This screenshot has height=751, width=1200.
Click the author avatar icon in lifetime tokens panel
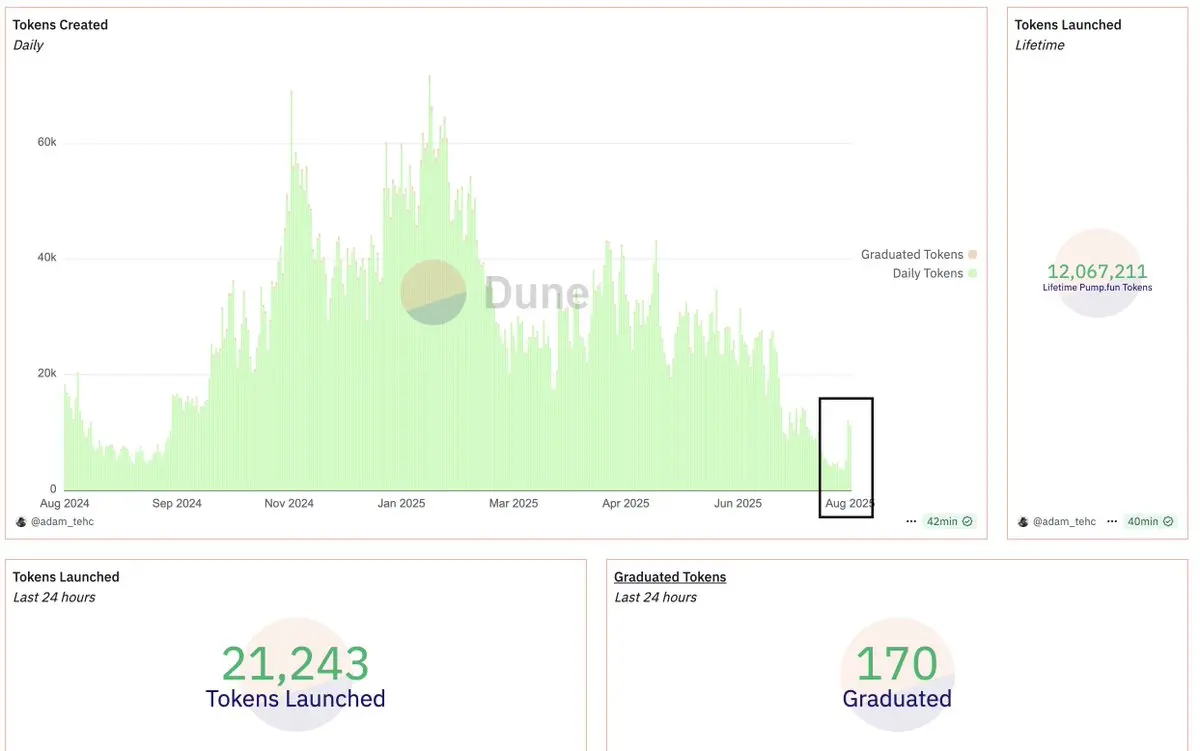point(1023,522)
